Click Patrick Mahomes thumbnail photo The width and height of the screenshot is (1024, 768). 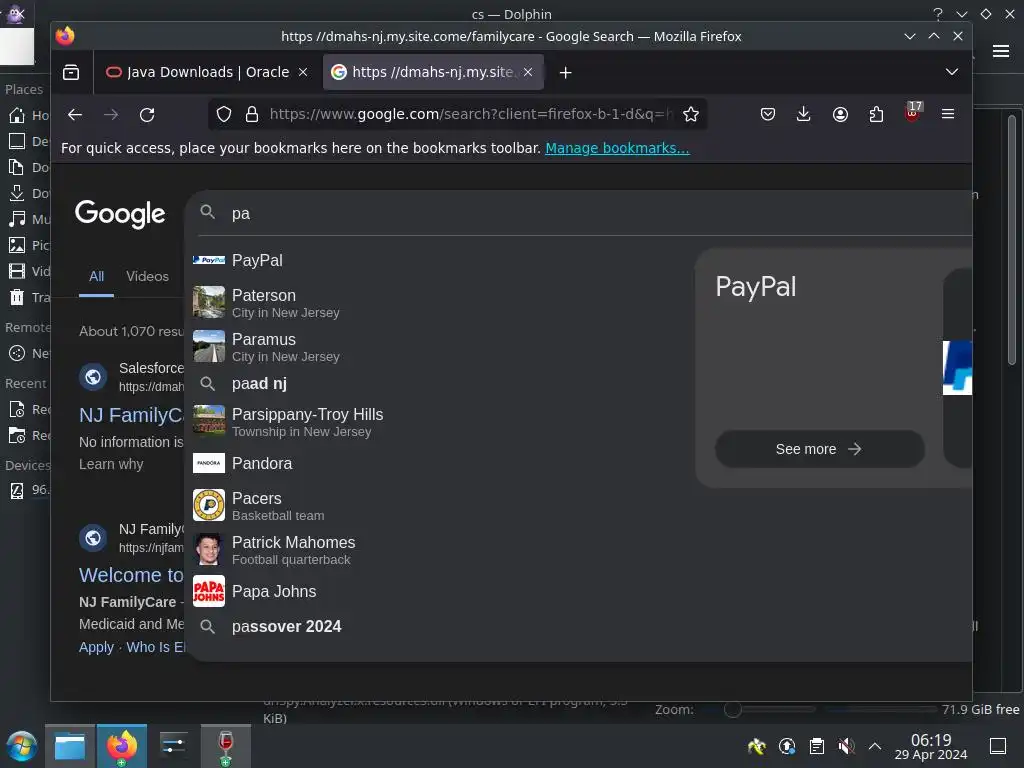coord(209,550)
